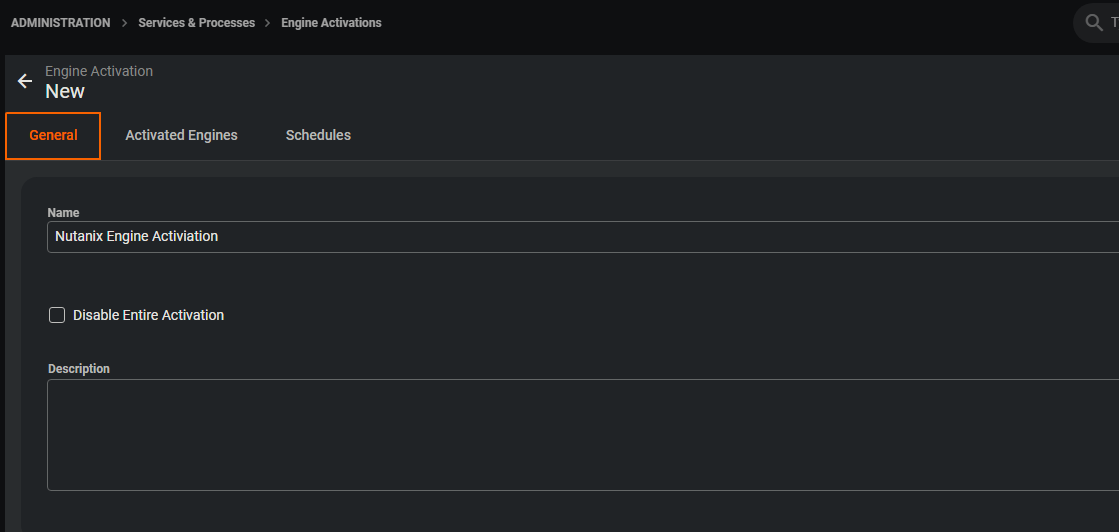Screen dimensions: 1119x532
Task: Click the back arrow icon
Action: [25, 81]
